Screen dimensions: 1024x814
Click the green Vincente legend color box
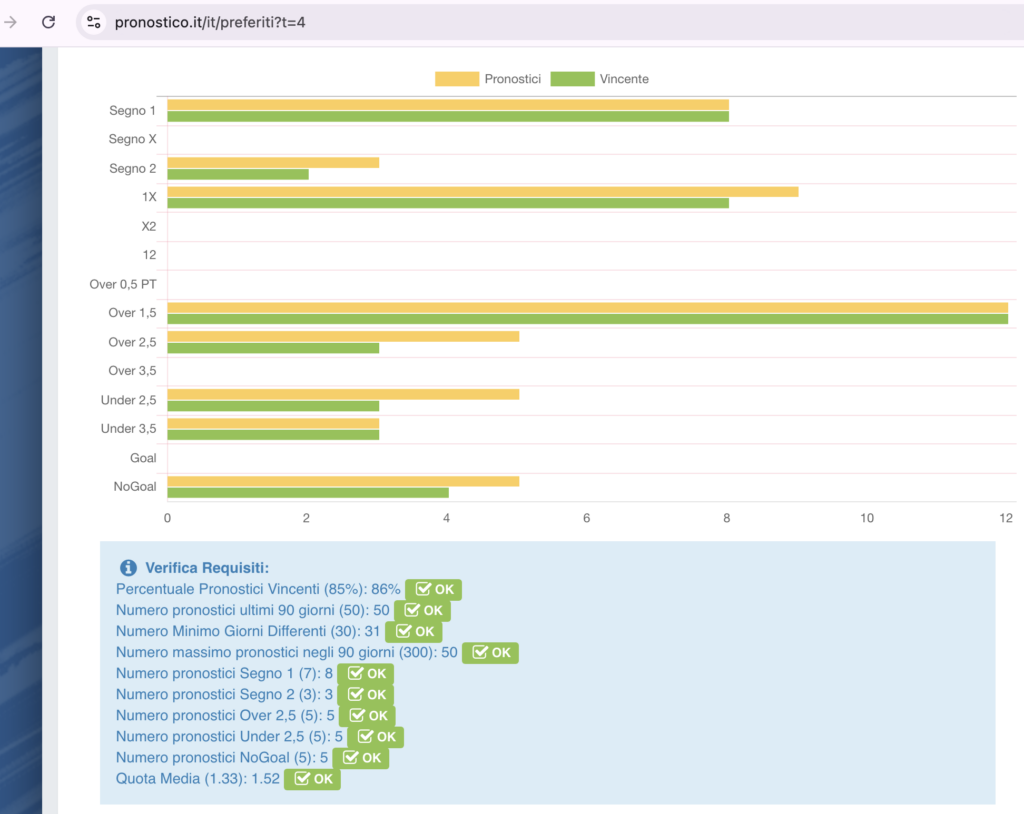572,79
